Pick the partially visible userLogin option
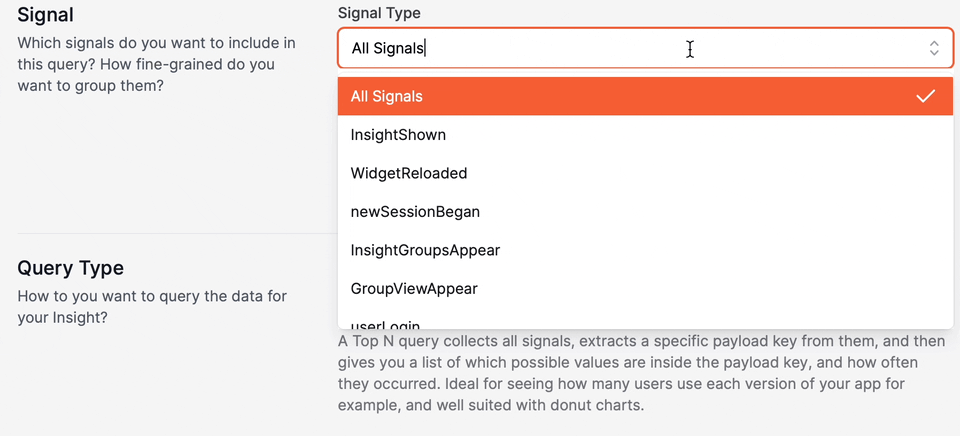Screen dimensions: 960x436 coord(385,323)
